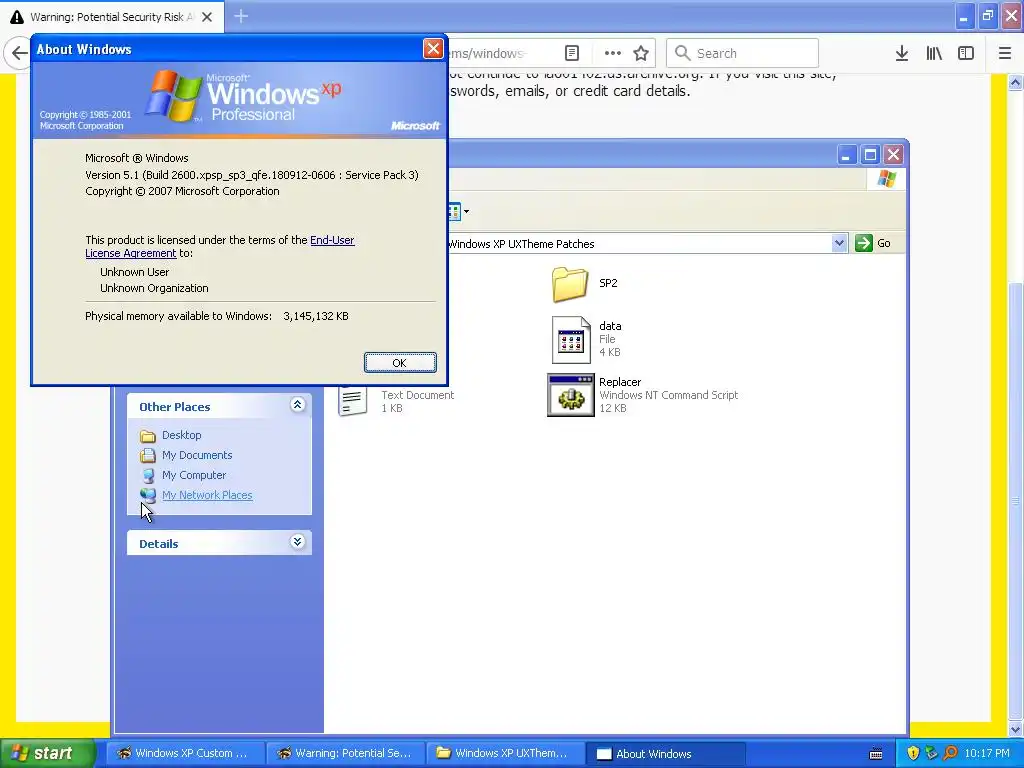Minimize the Explorer window
The height and width of the screenshot is (768, 1024).
coord(846,155)
